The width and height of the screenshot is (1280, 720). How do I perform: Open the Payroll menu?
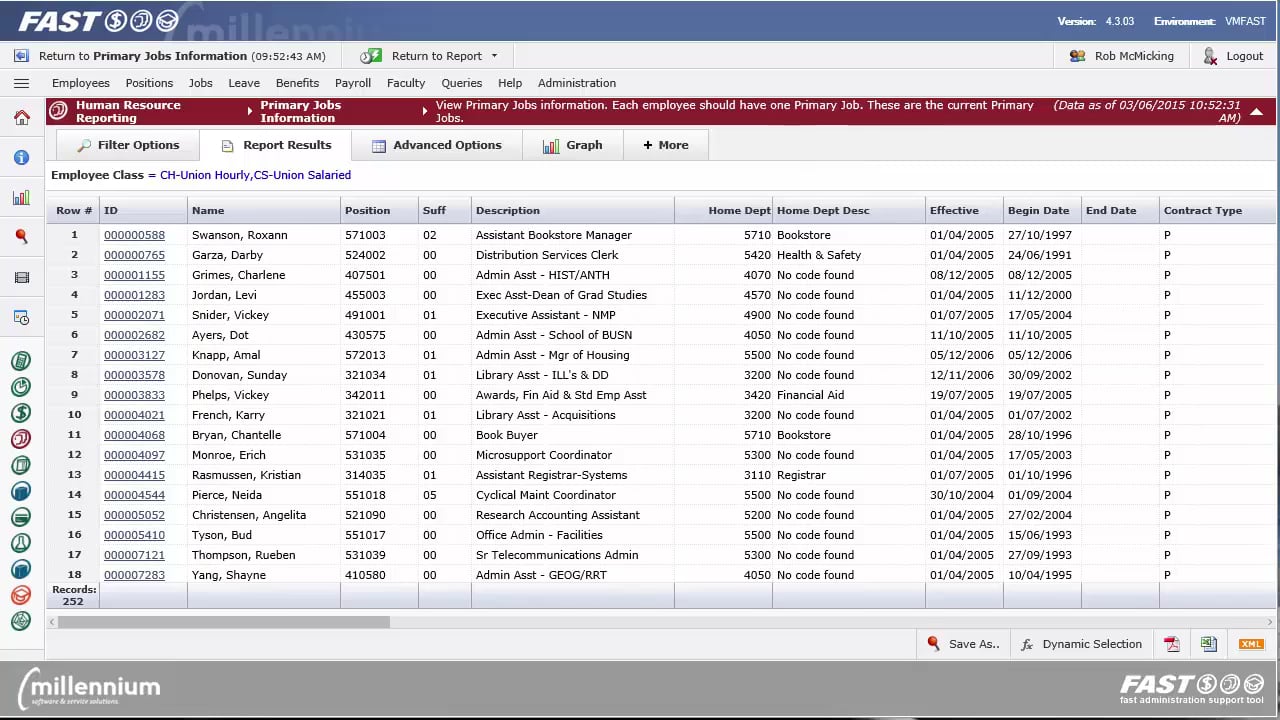pyautogui.click(x=353, y=83)
